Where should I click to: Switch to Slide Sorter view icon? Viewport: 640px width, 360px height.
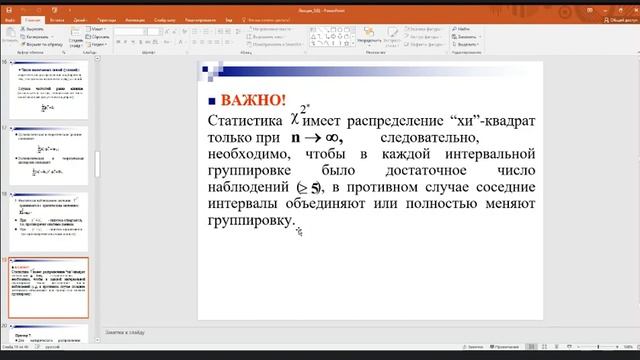point(544,347)
